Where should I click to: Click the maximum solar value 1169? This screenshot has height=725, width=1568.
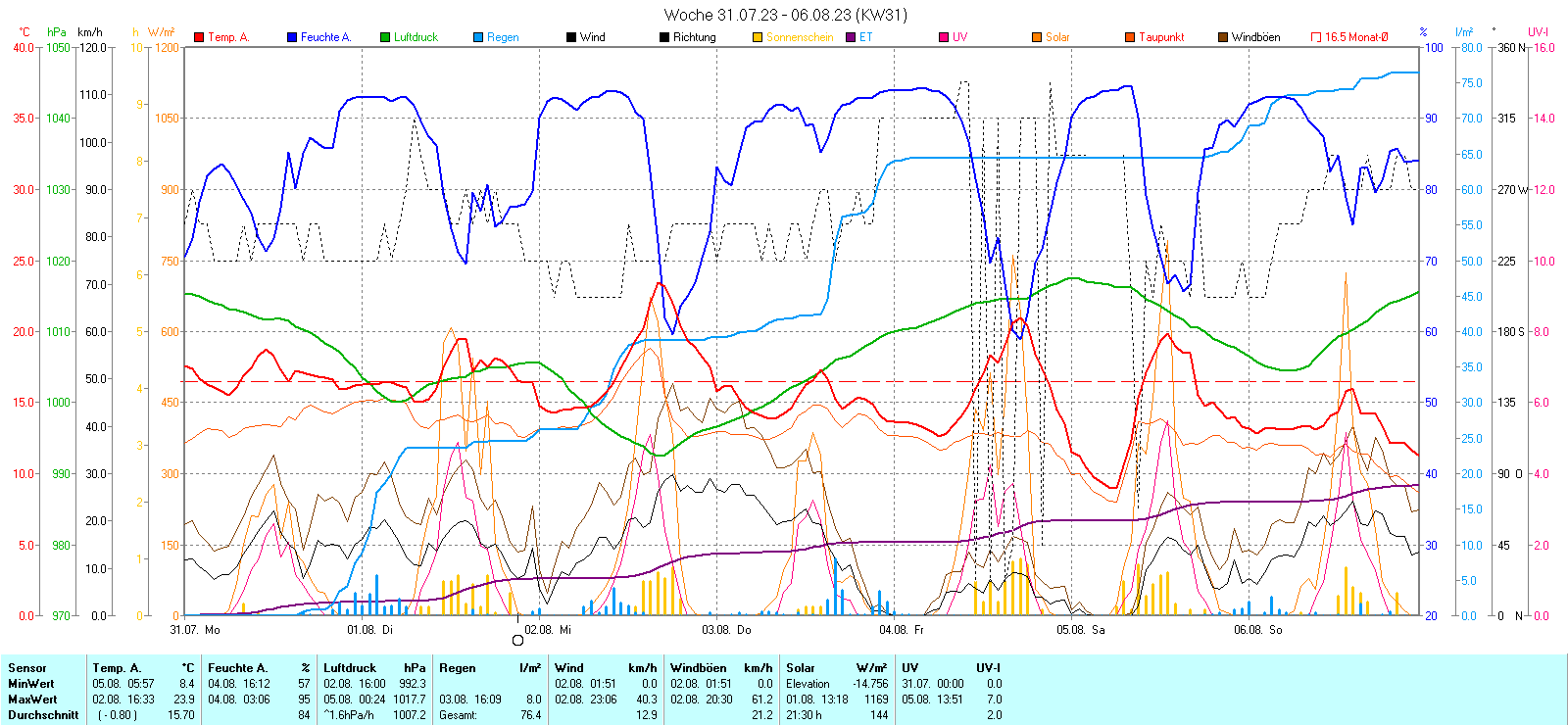[877, 700]
